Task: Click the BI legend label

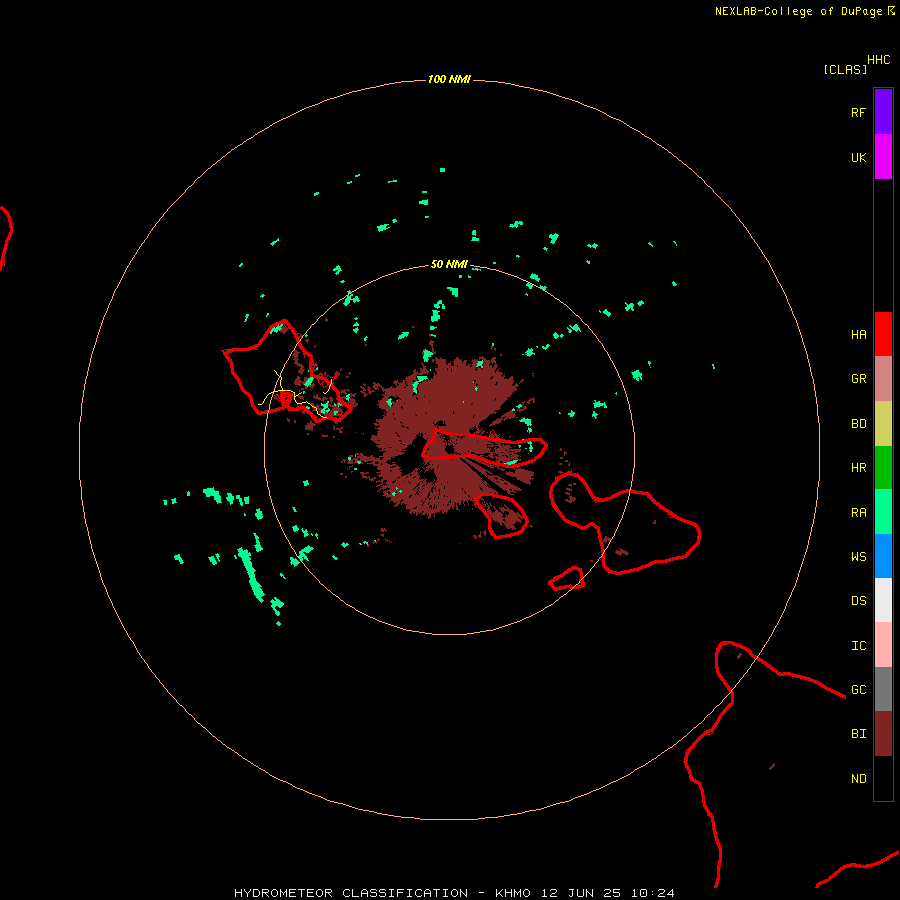Action: (858, 734)
